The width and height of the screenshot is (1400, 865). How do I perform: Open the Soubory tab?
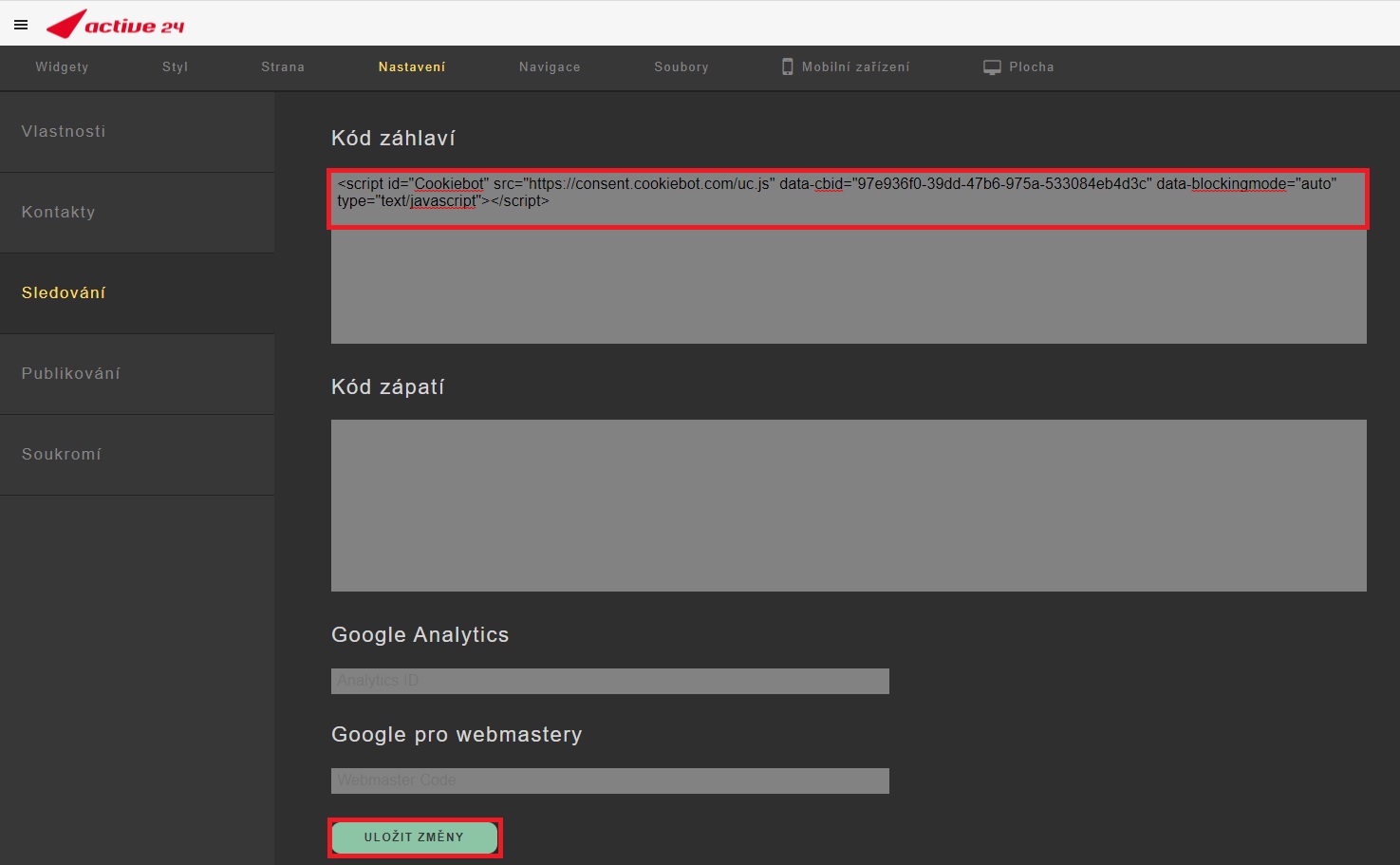tap(681, 67)
